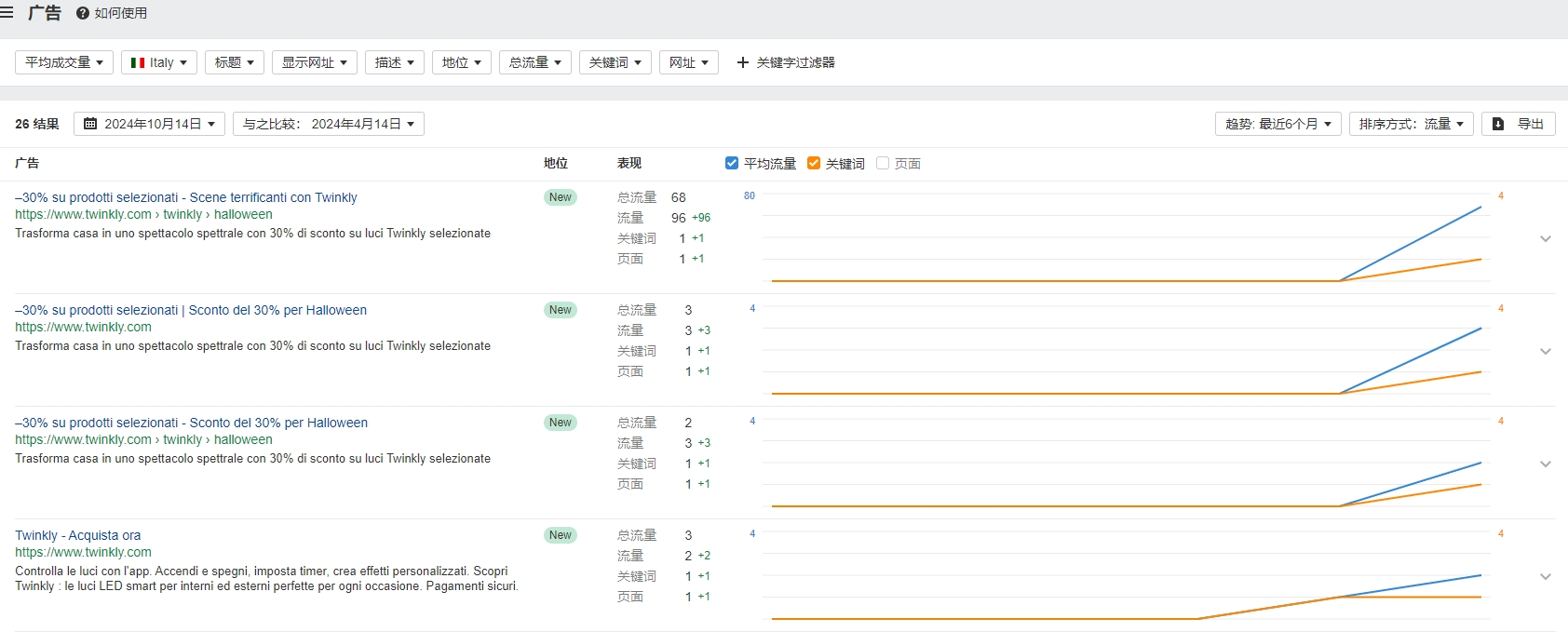Expand the Sconto del 30% per Halloween pipe-title row

(1546, 351)
